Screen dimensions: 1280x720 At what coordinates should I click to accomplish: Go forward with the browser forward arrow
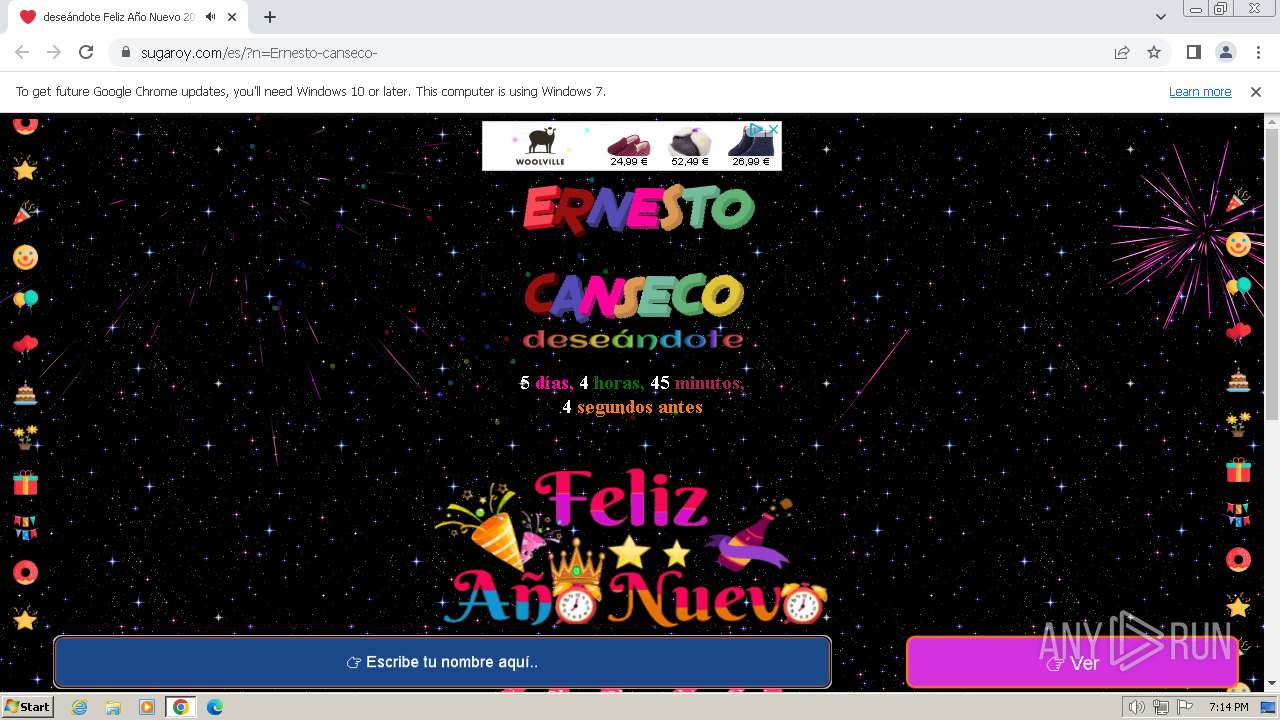point(54,52)
